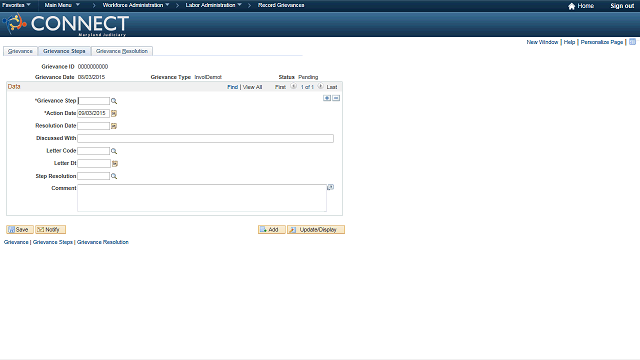
Task: Add a new row with plus icon
Action: [327, 98]
